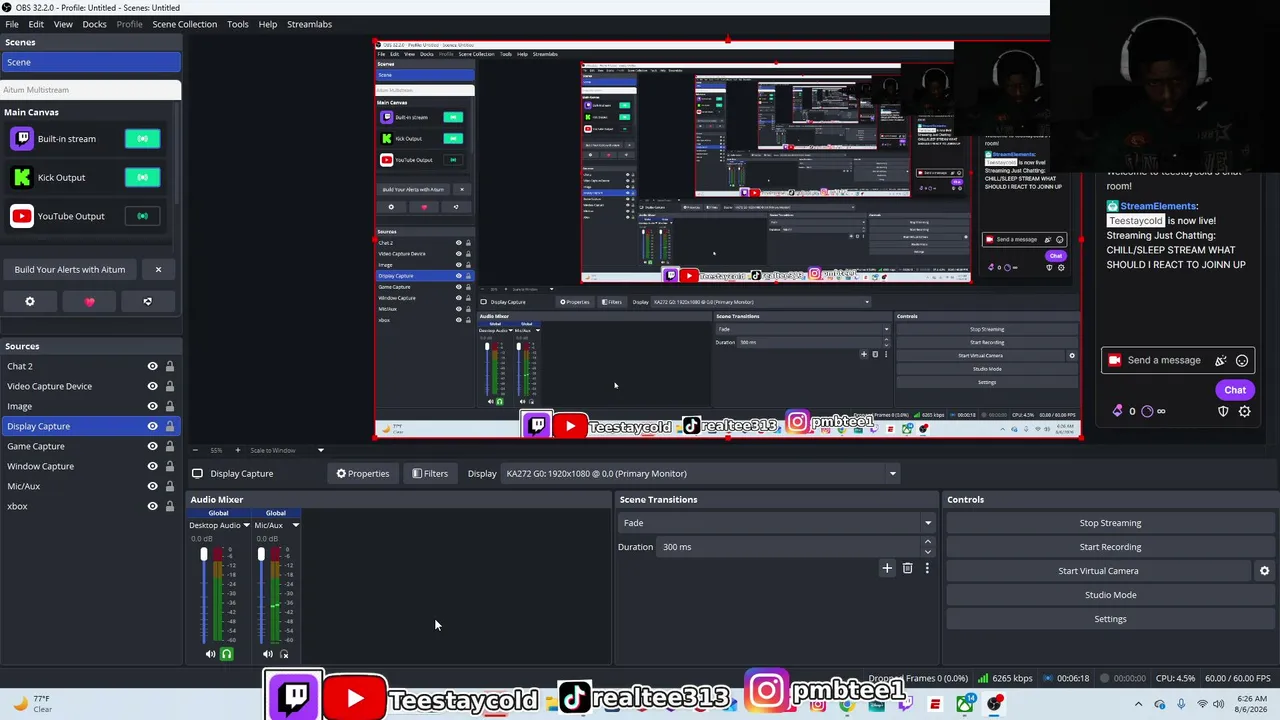1280x720 pixels.
Task: Open source Properties button
Action: coord(363,474)
